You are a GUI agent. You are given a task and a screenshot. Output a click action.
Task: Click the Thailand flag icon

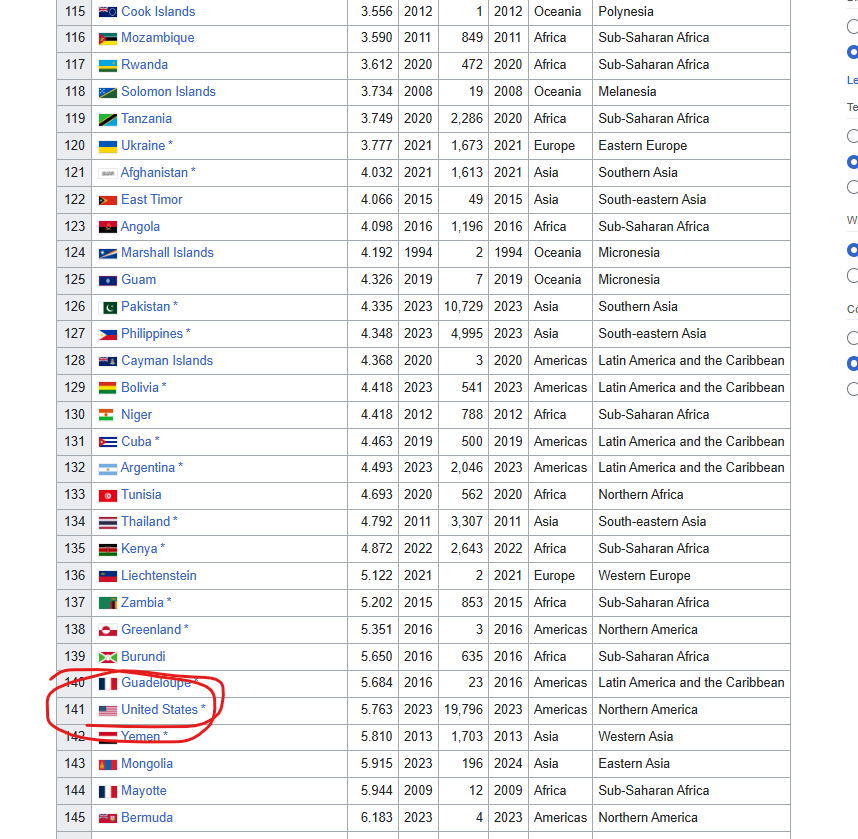tap(108, 523)
